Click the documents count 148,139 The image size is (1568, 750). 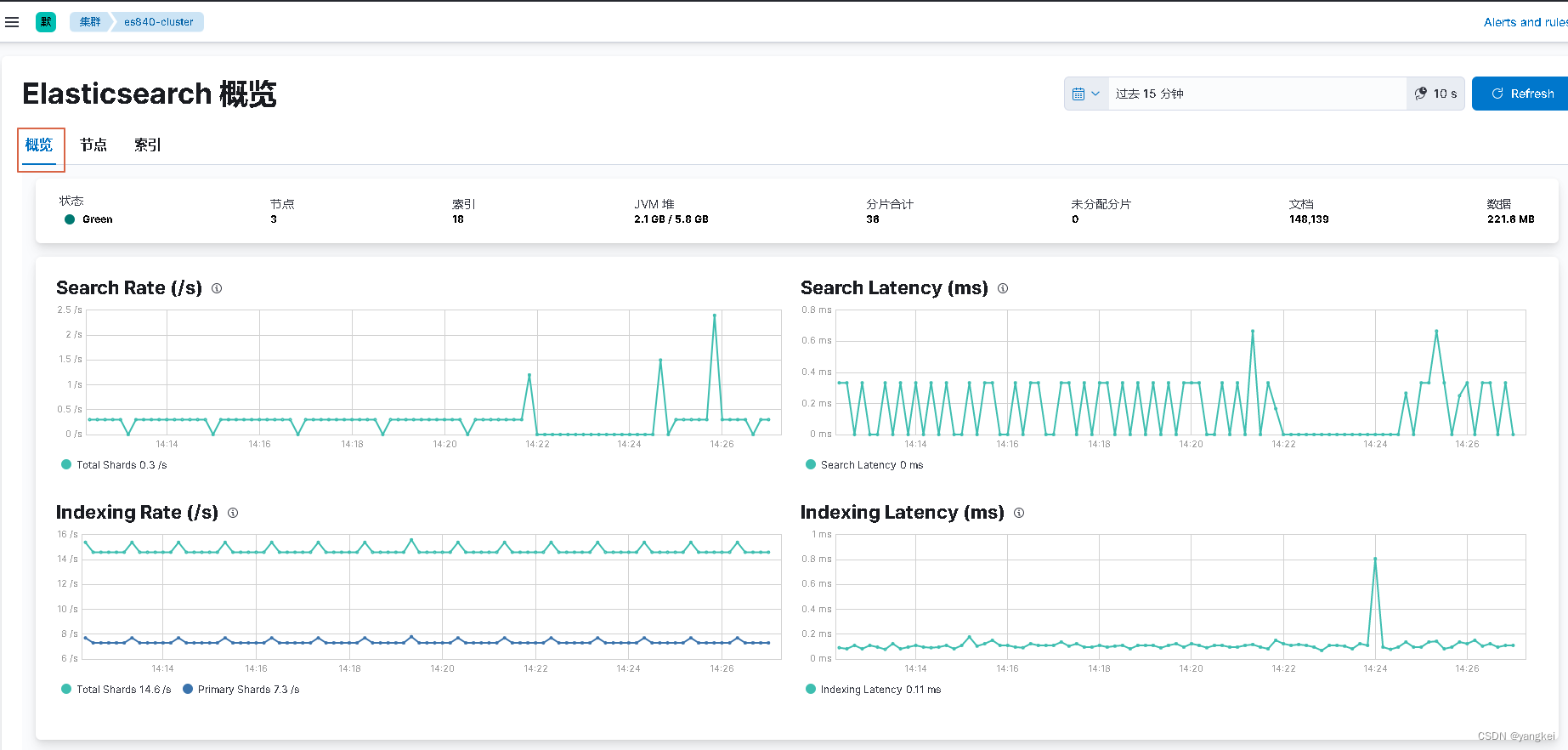1309,219
